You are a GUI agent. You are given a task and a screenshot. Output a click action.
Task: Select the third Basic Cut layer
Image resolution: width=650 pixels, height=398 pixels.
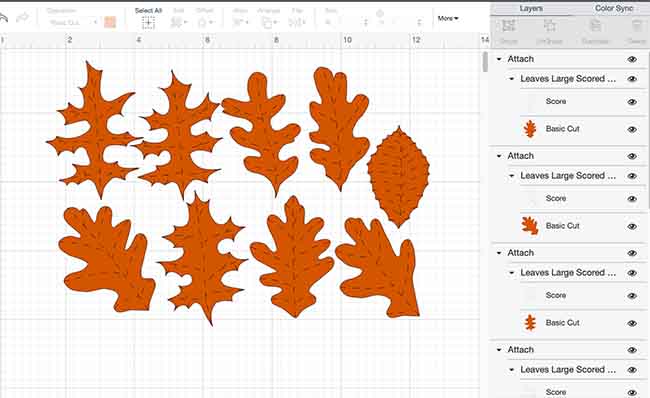(563, 323)
